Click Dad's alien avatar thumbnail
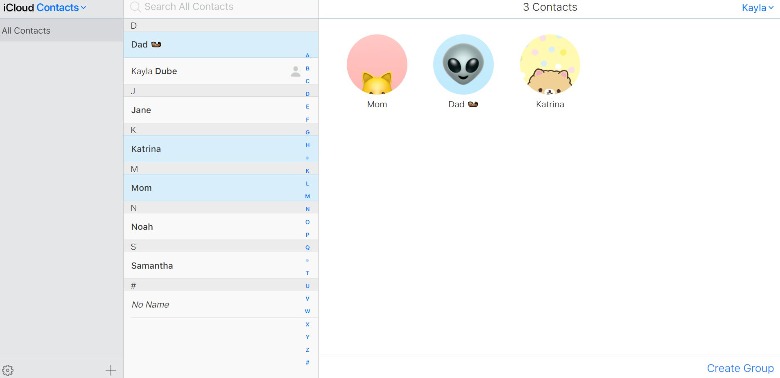The image size is (780, 378). [464, 64]
